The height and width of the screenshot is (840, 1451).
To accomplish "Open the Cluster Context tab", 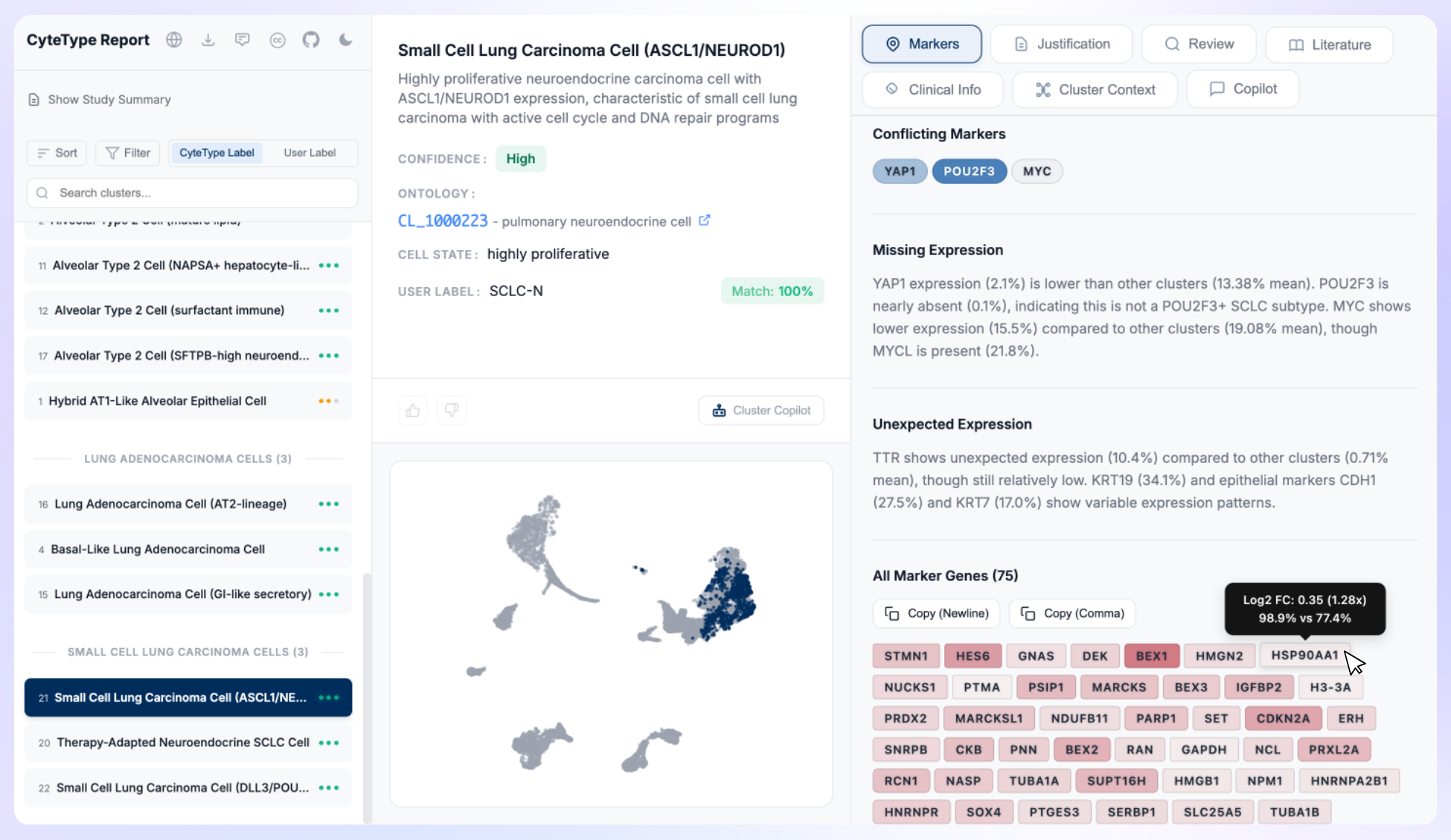I will [x=1095, y=89].
